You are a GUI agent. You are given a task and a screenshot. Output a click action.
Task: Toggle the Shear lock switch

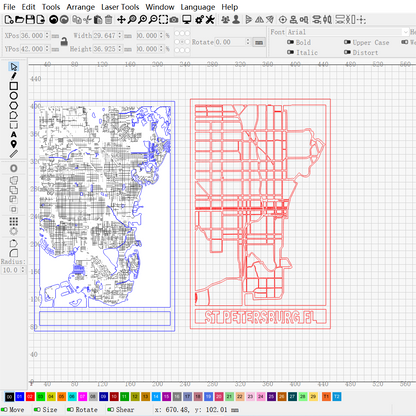pos(110,409)
